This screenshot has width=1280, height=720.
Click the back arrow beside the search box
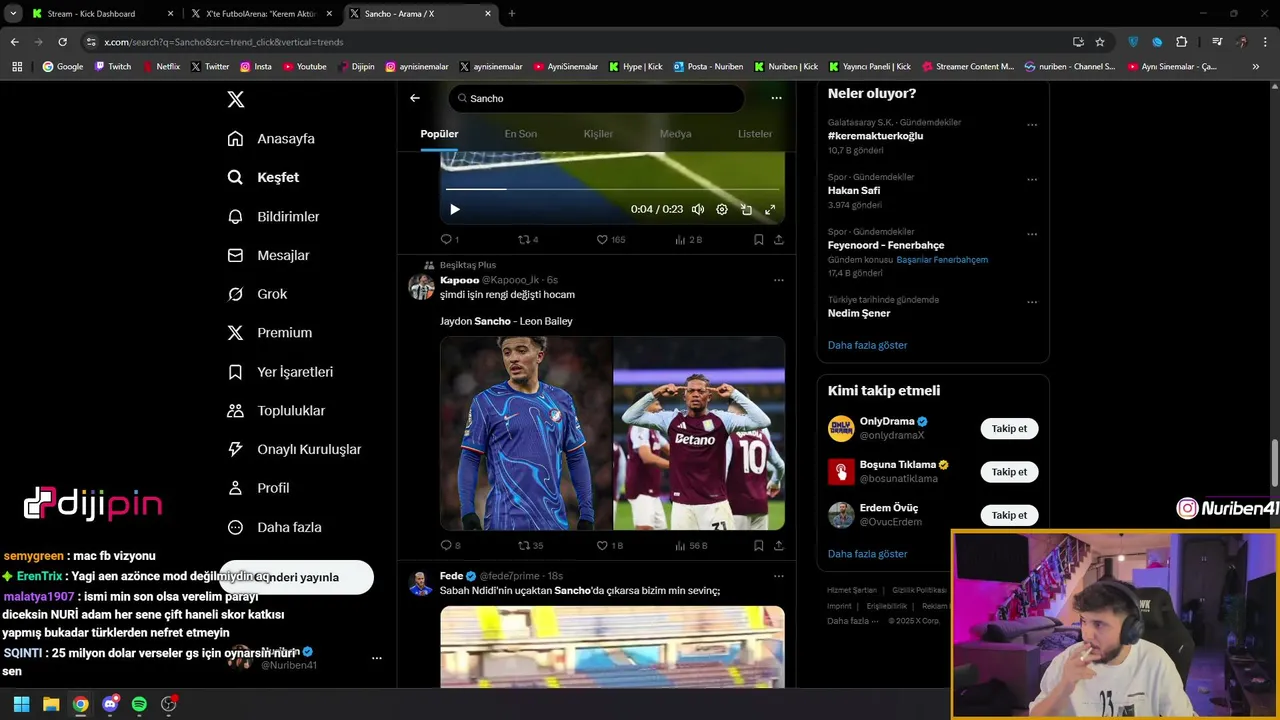415,98
